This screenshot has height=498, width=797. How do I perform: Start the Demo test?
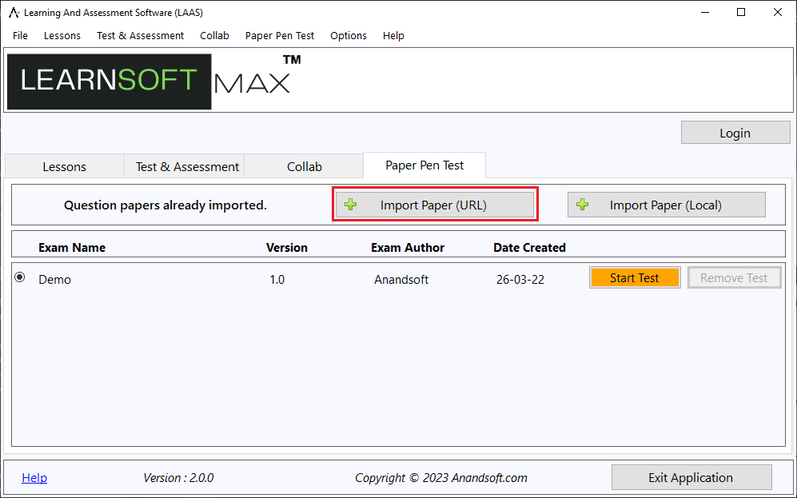pyautogui.click(x=634, y=278)
